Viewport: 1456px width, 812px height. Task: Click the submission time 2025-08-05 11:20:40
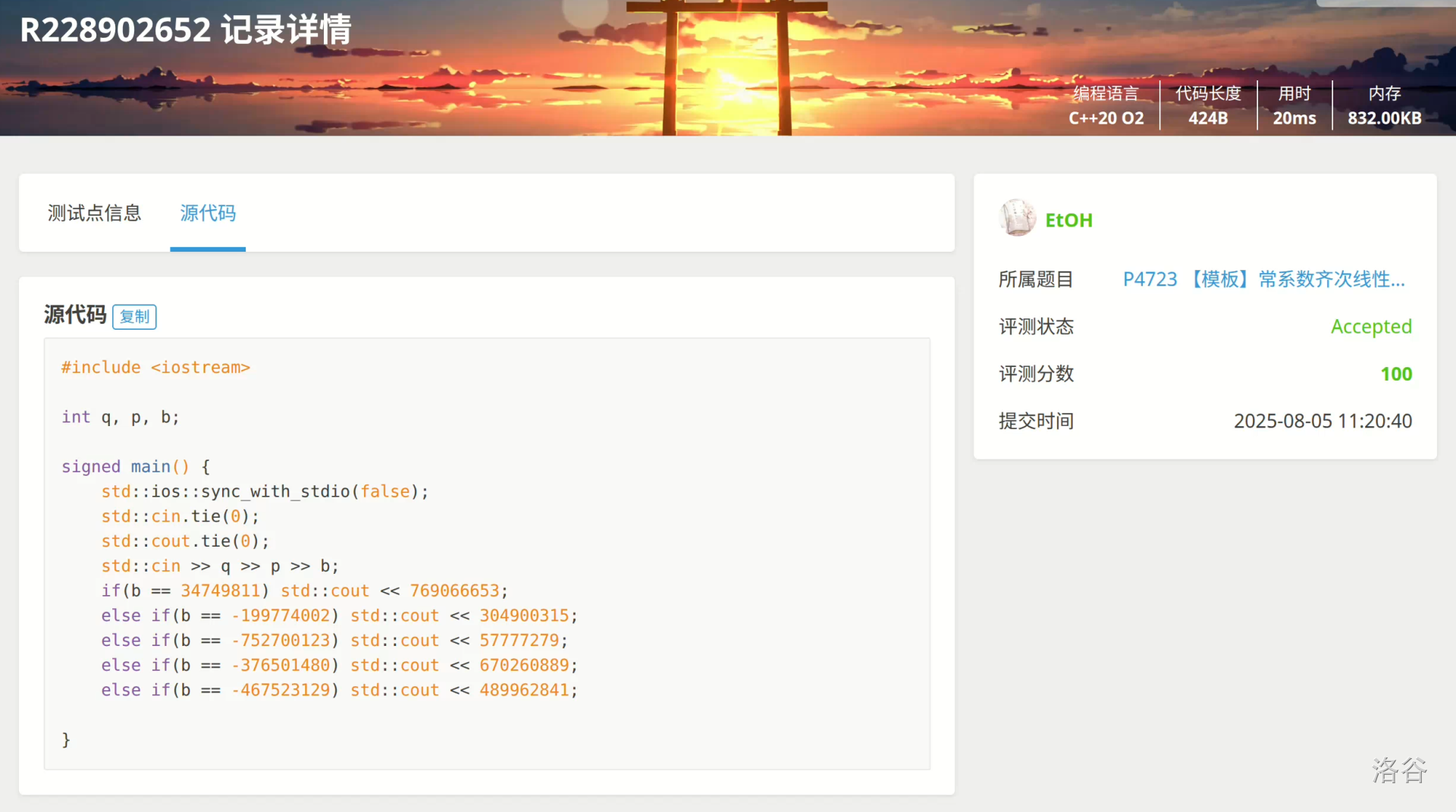1322,421
